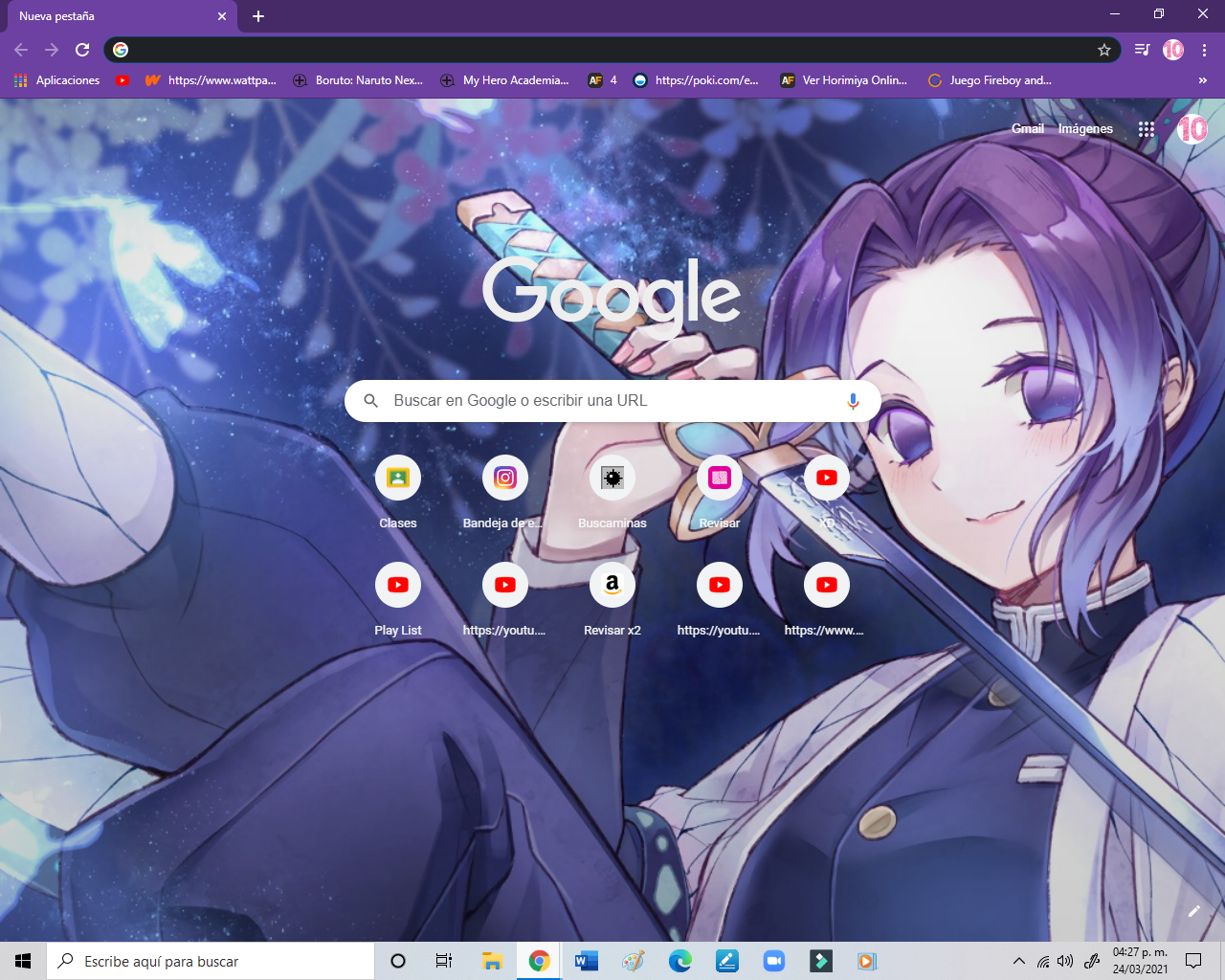This screenshot has width=1225, height=980.
Task: Open the AF bookmark labeled 4
Action: (x=603, y=80)
